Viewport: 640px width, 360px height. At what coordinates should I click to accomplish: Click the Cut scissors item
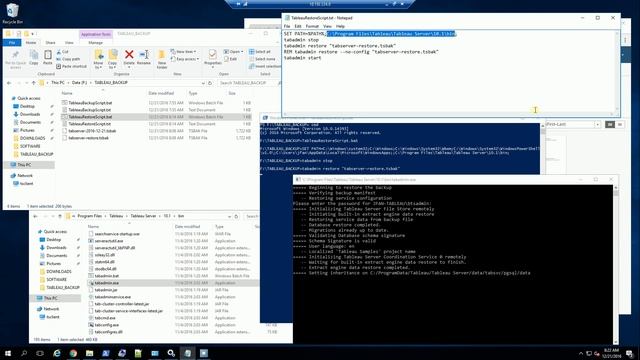click(x=62, y=52)
